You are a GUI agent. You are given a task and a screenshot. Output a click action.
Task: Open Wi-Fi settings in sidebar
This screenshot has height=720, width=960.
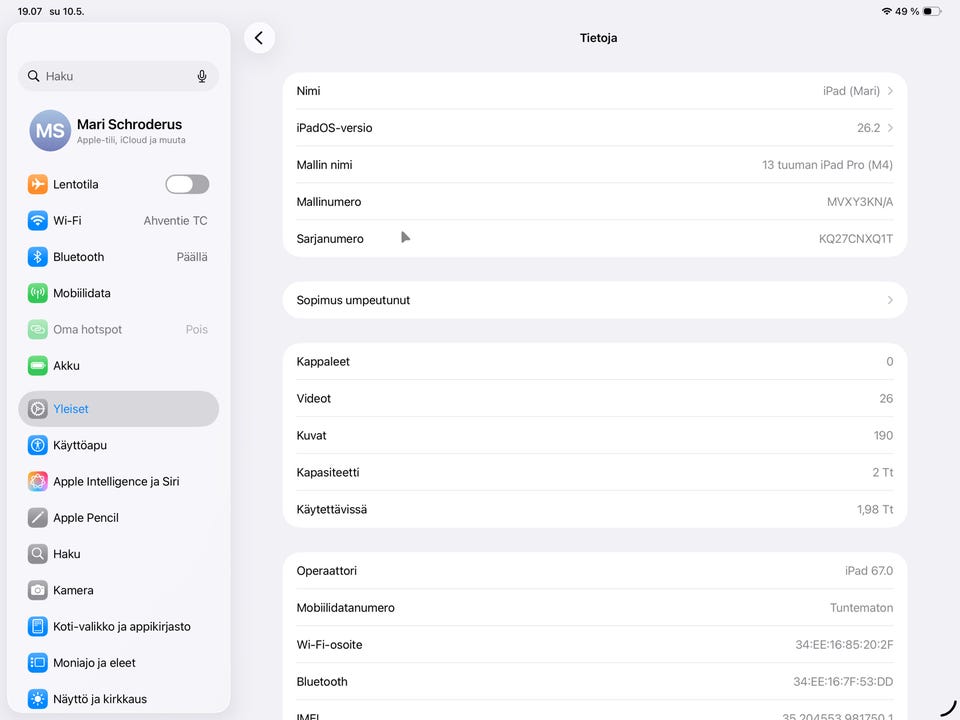click(119, 220)
